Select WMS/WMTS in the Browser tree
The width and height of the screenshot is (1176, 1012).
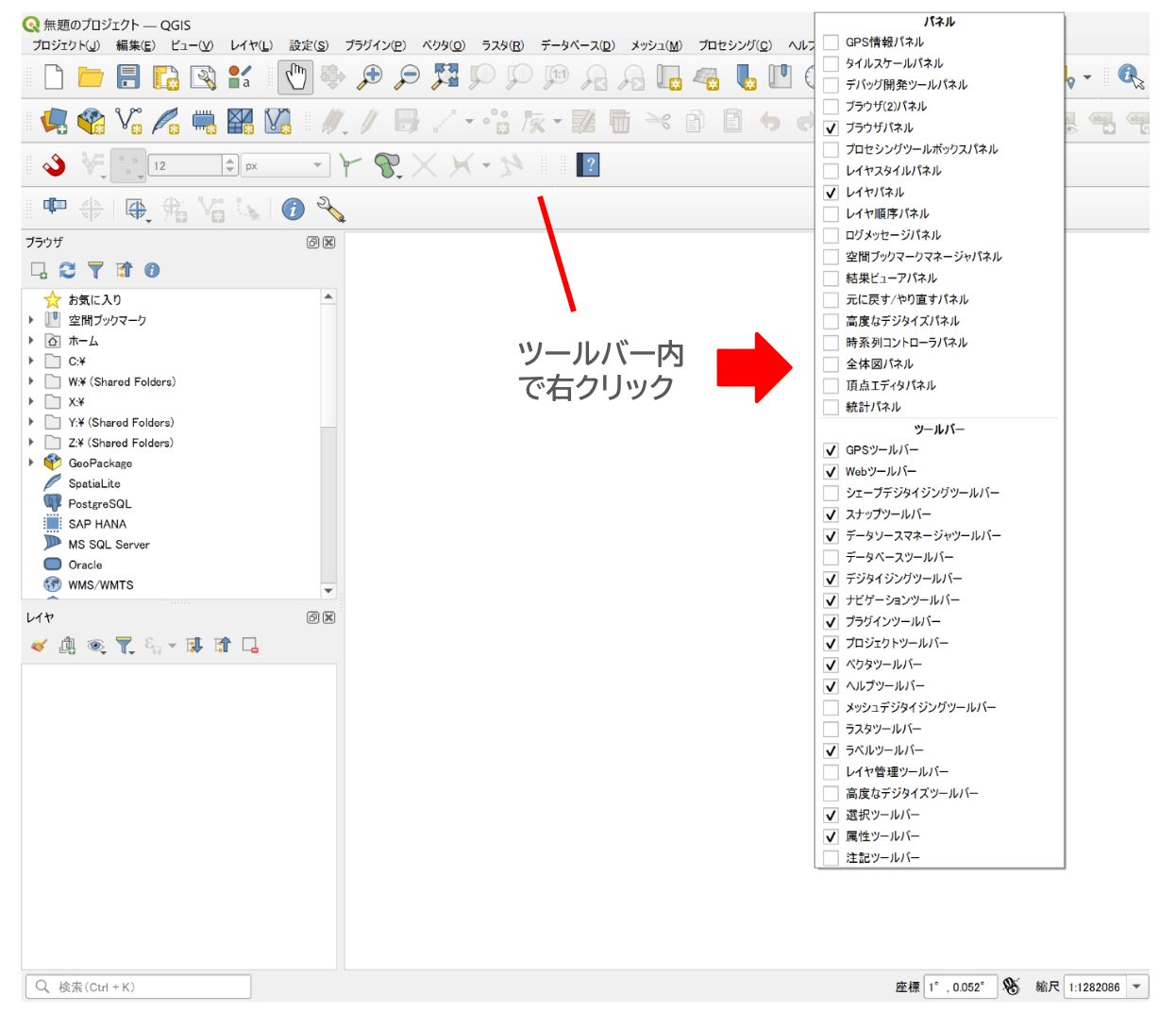click(100, 585)
